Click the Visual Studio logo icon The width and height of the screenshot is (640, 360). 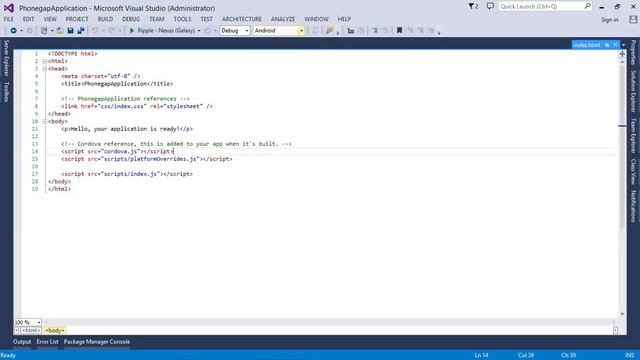click(9, 8)
